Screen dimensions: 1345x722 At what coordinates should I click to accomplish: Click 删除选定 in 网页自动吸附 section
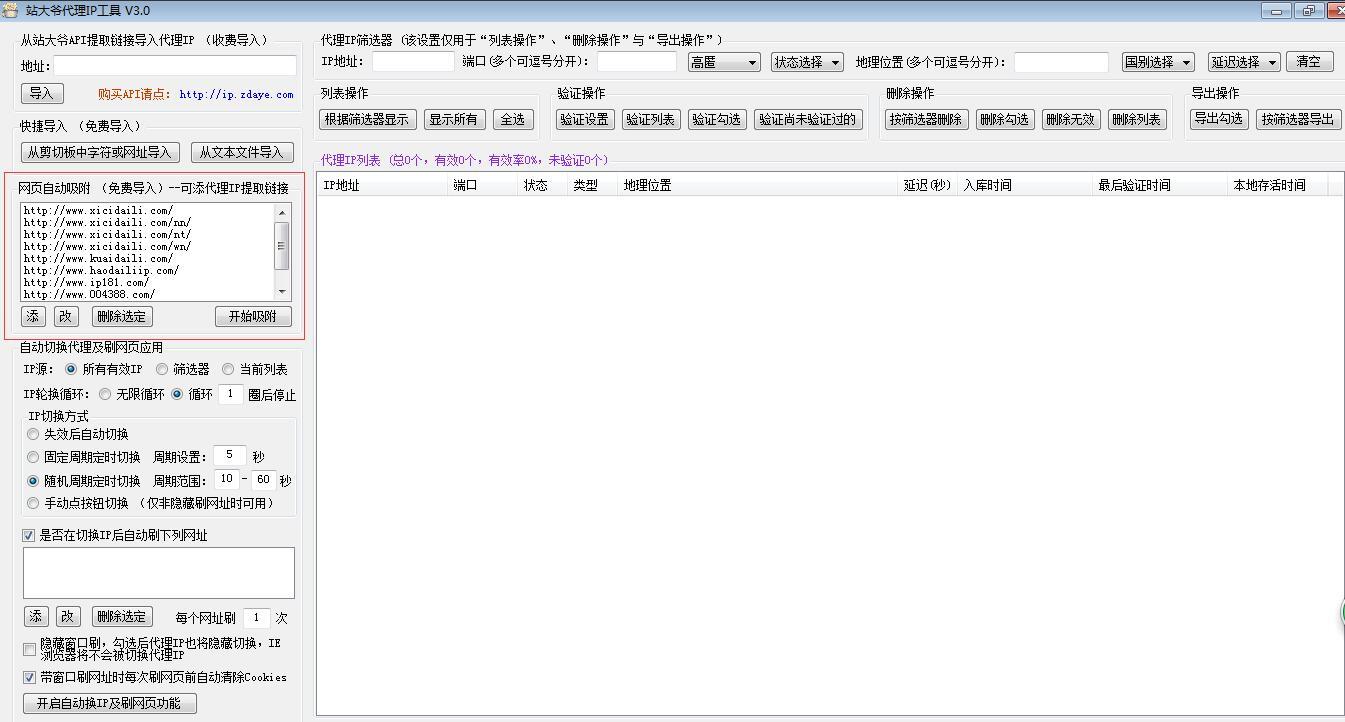(122, 316)
